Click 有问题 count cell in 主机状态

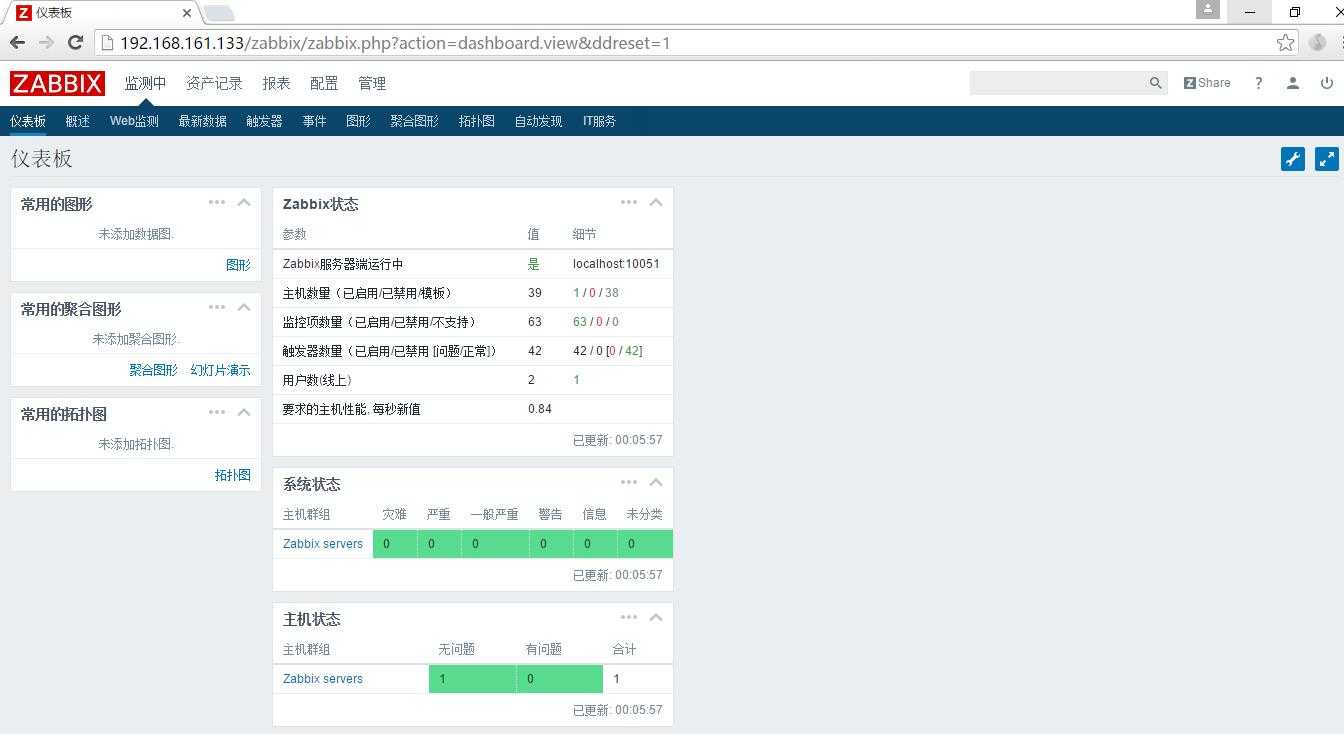coord(560,679)
